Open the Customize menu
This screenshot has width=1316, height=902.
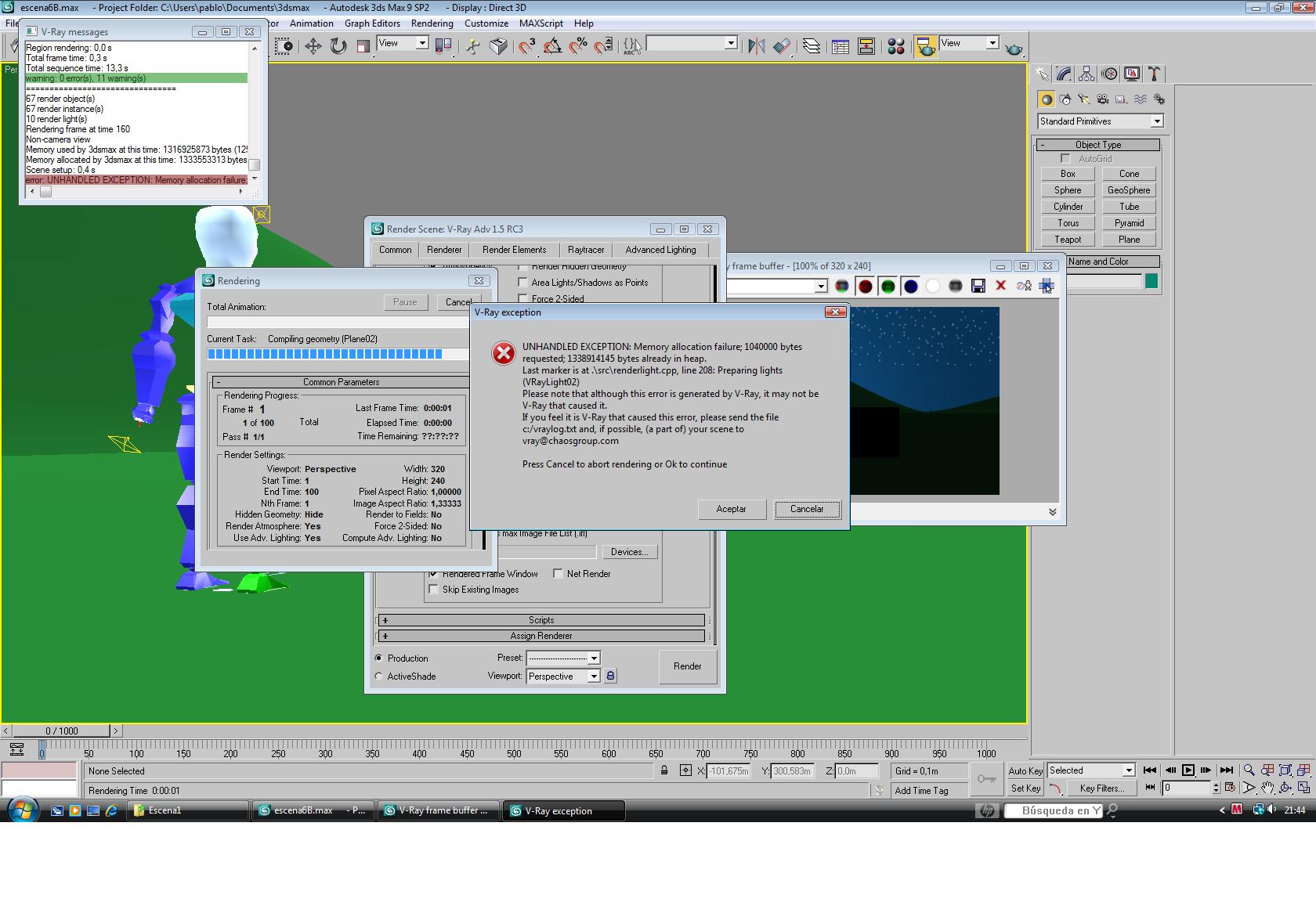tap(486, 23)
